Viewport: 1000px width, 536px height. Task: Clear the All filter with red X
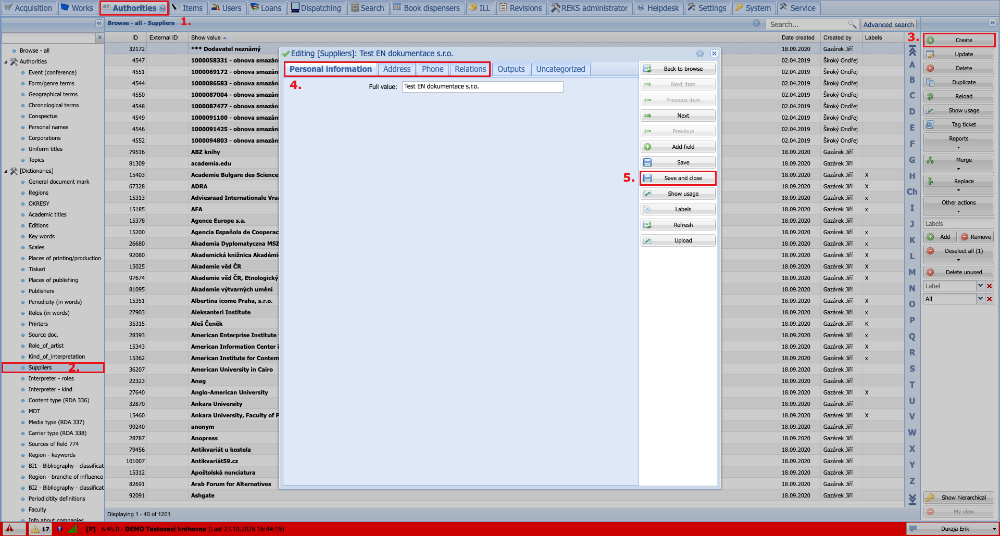pos(990,299)
